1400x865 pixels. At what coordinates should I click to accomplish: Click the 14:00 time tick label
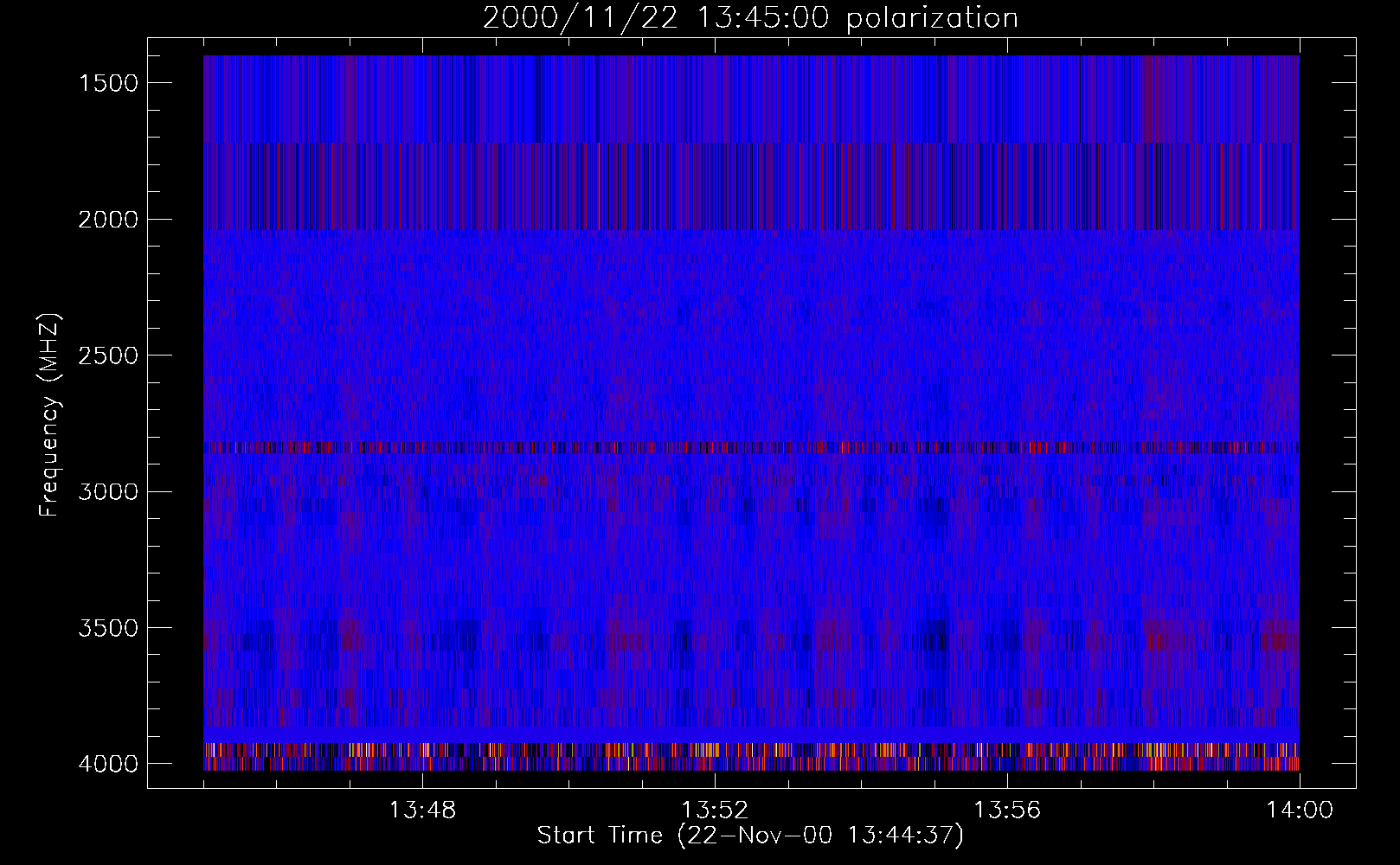coord(1300,811)
